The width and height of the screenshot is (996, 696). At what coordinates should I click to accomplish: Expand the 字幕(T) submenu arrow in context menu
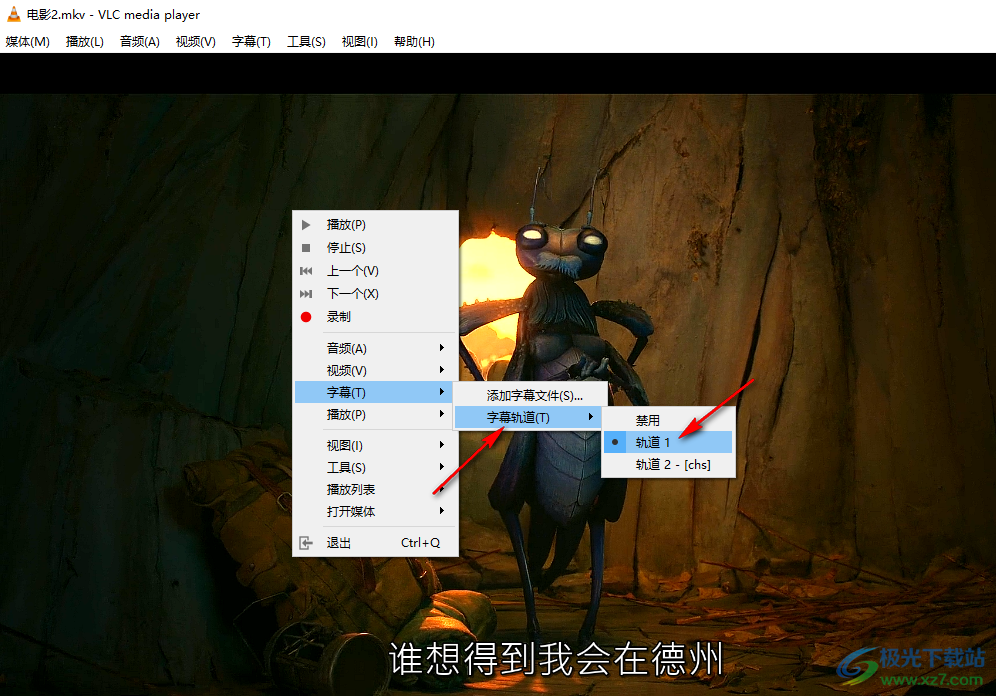pos(441,392)
